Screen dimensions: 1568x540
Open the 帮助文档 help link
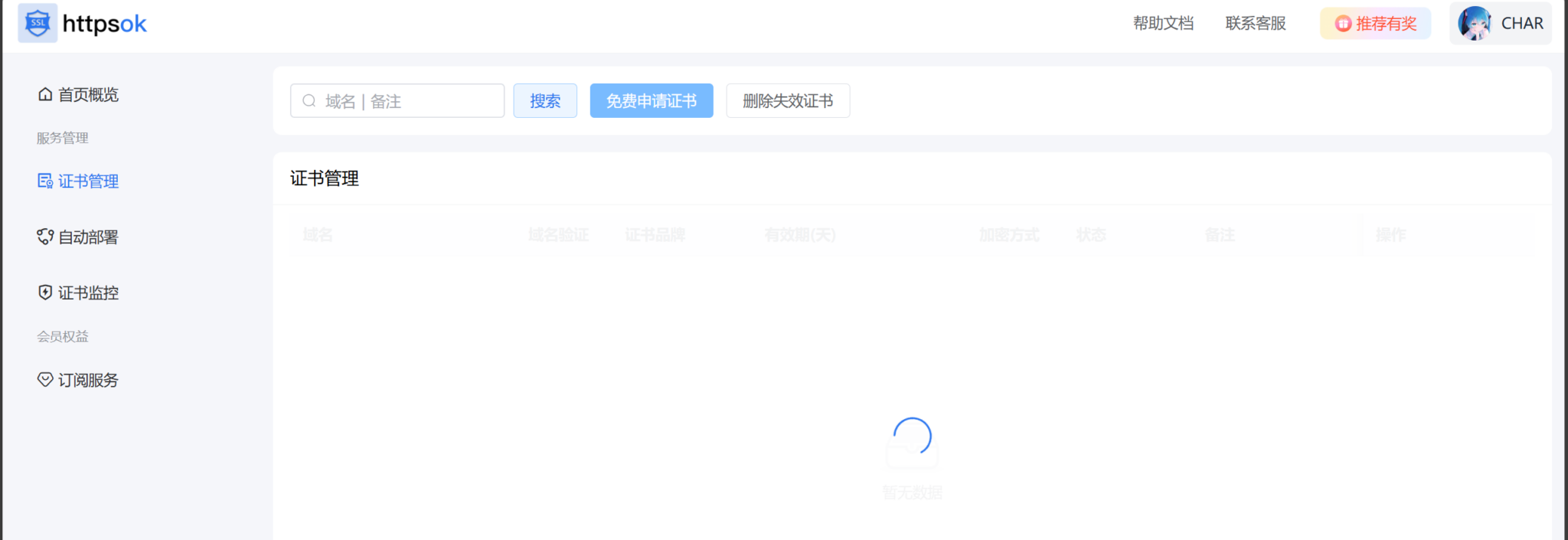pyautogui.click(x=1163, y=24)
